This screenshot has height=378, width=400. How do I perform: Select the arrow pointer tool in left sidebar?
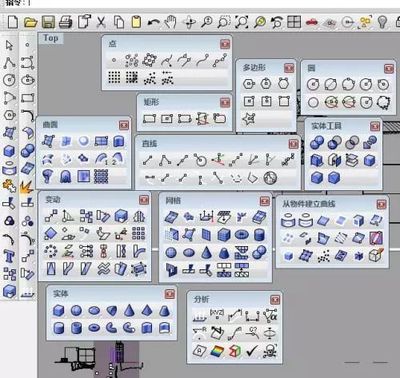click(x=9, y=45)
